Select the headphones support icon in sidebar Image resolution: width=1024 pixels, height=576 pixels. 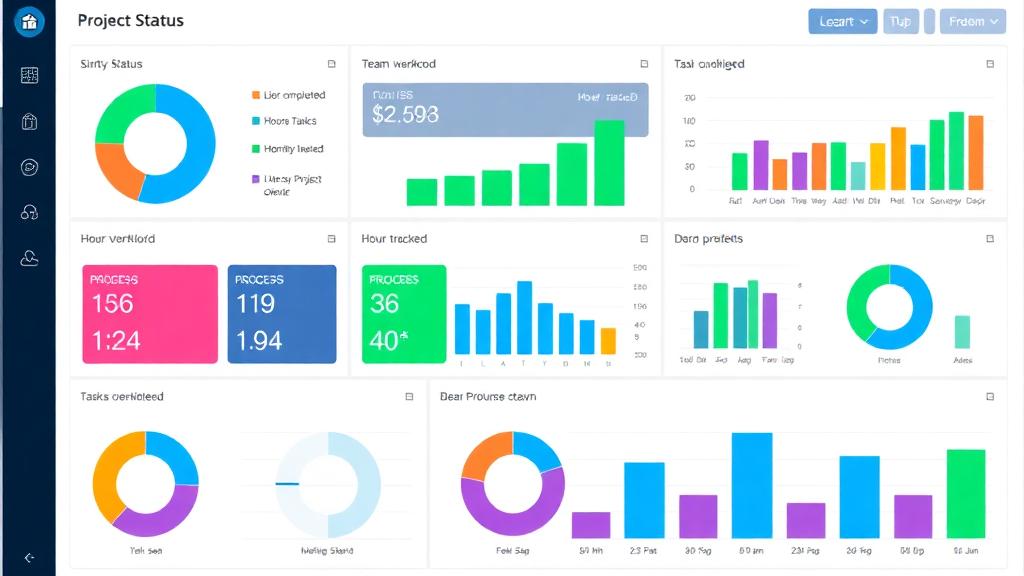[x=29, y=212]
